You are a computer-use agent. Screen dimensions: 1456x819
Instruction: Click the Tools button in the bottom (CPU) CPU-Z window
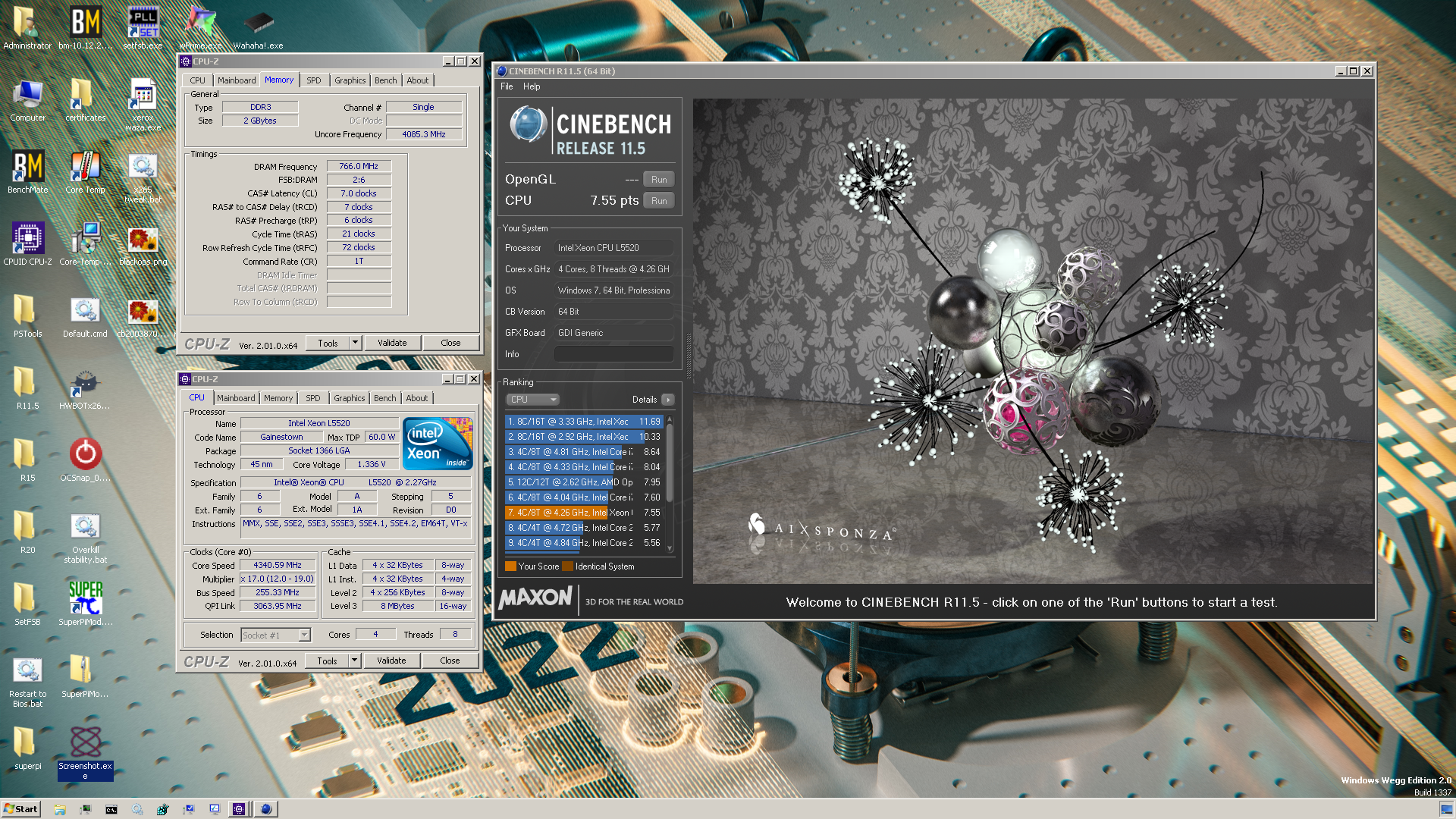tap(328, 661)
